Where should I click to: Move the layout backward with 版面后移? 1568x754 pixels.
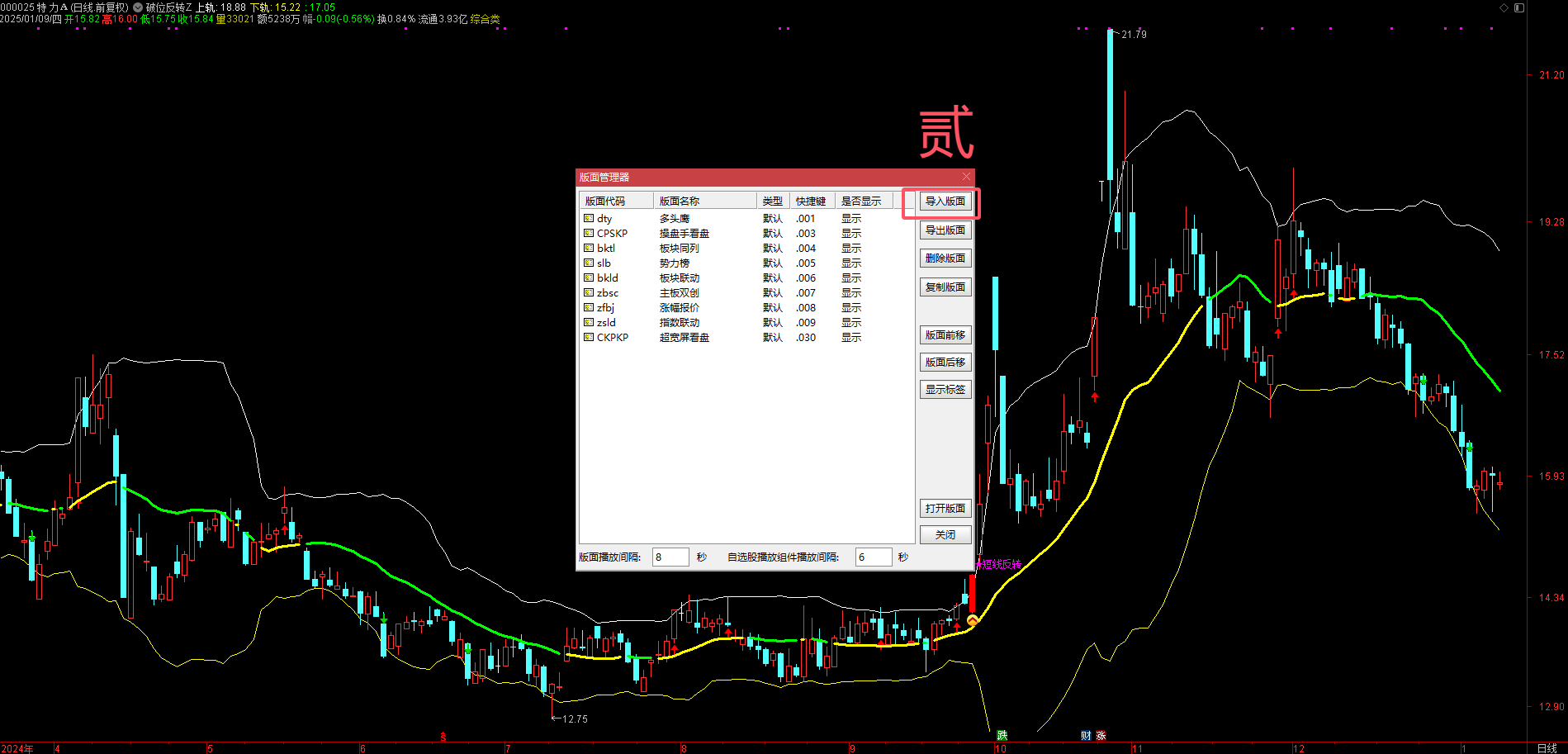pyautogui.click(x=945, y=363)
